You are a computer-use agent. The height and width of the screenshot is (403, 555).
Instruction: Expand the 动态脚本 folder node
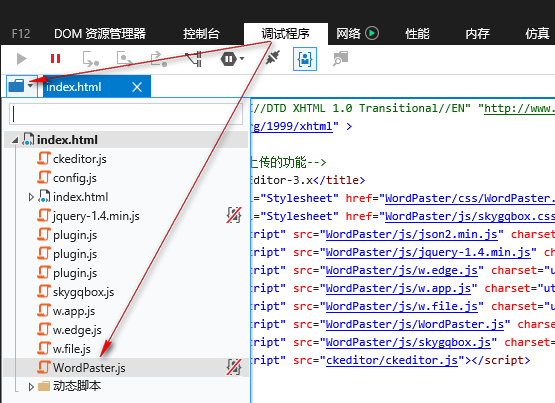coord(31,387)
